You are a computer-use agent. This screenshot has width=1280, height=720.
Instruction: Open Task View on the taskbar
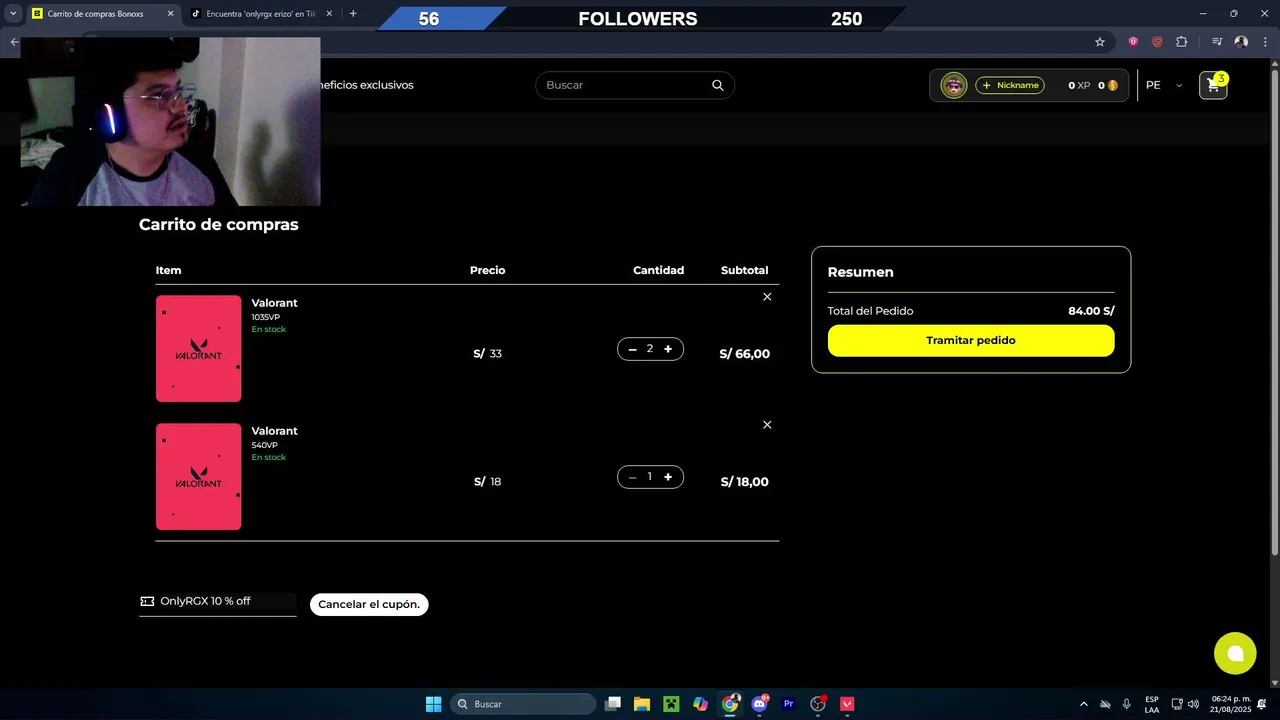tap(613, 704)
